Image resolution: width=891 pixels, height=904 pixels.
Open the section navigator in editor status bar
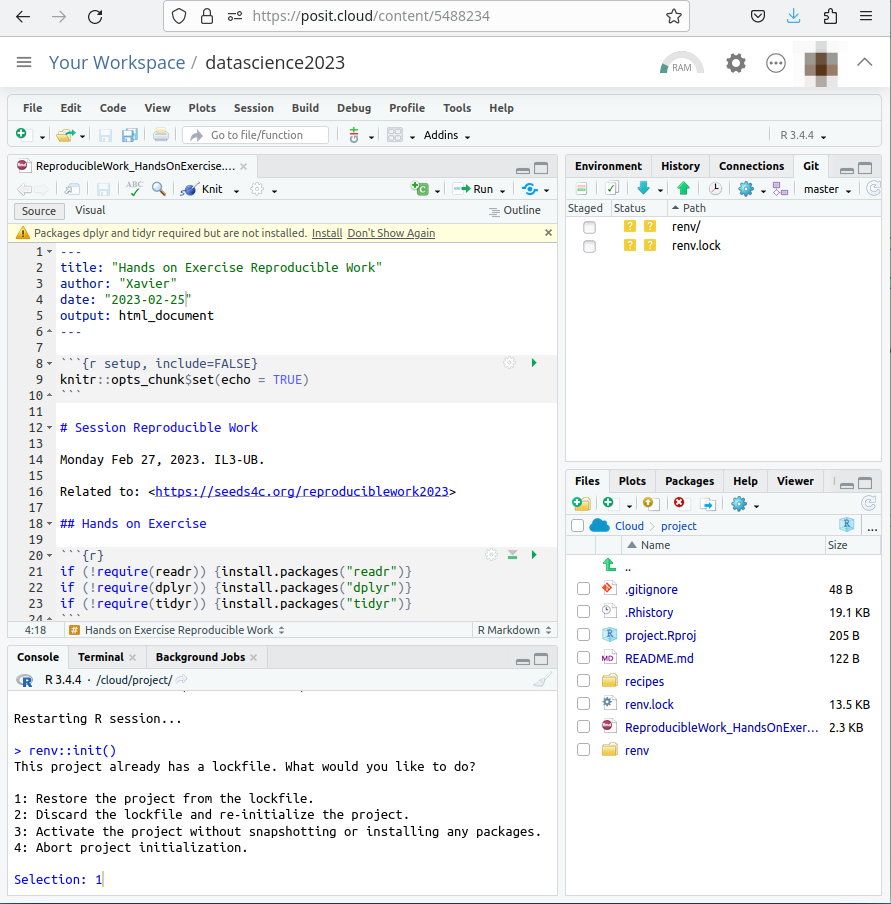(178, 630)
